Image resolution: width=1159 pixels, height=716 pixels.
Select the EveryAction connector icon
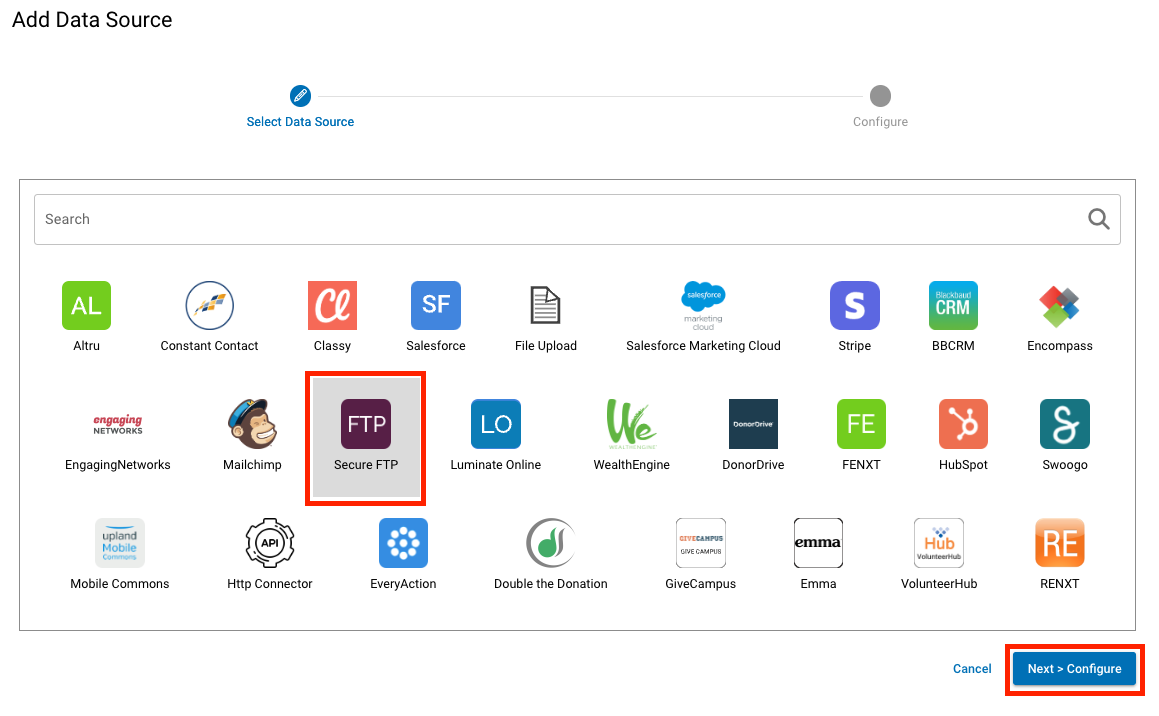coord(403,543)
